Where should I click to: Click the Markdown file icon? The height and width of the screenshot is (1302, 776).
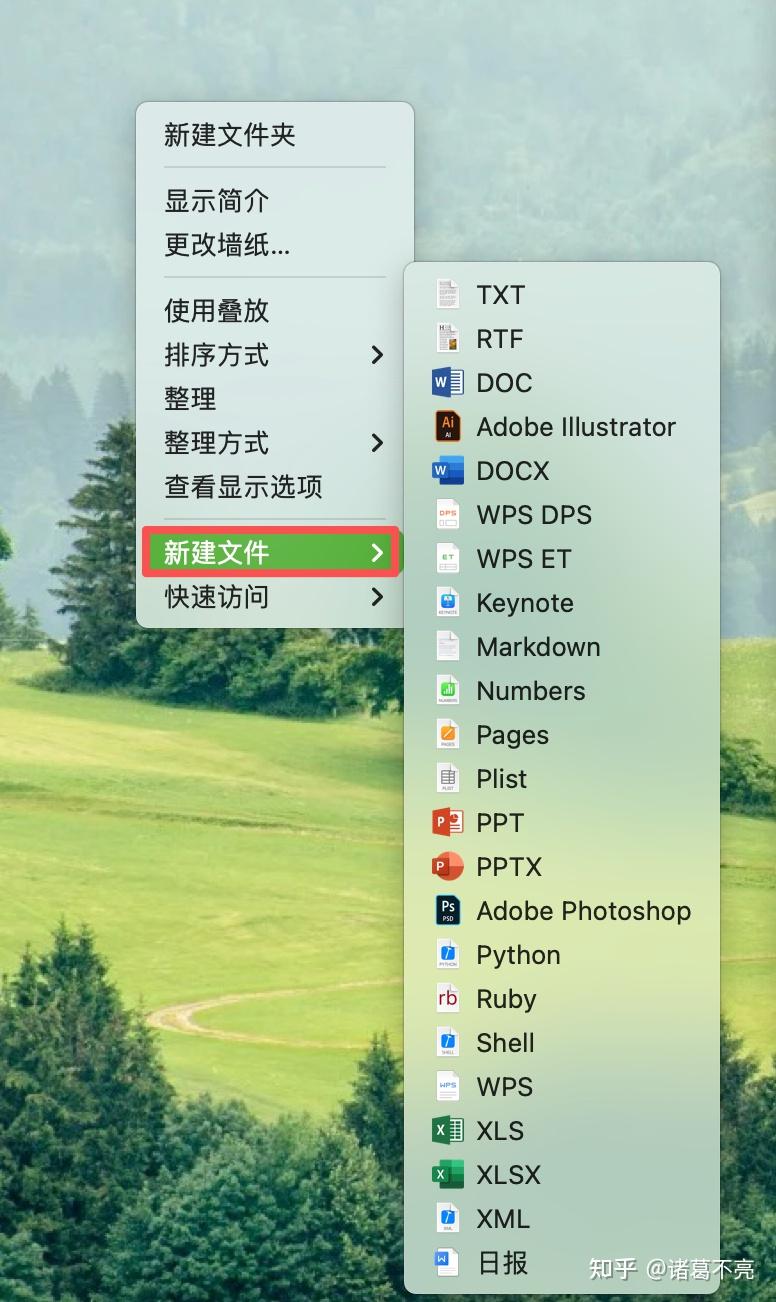(448, 647)
